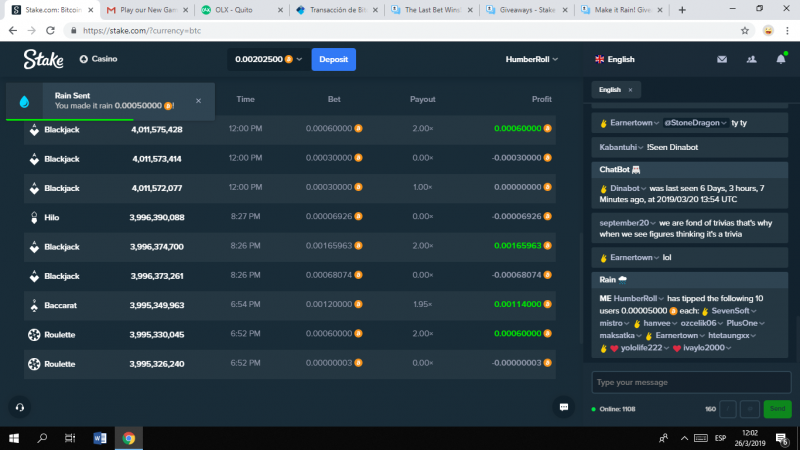Screen dimensions: 800x450
Task: Close the English chat room tag
Action: coord(630,90)
